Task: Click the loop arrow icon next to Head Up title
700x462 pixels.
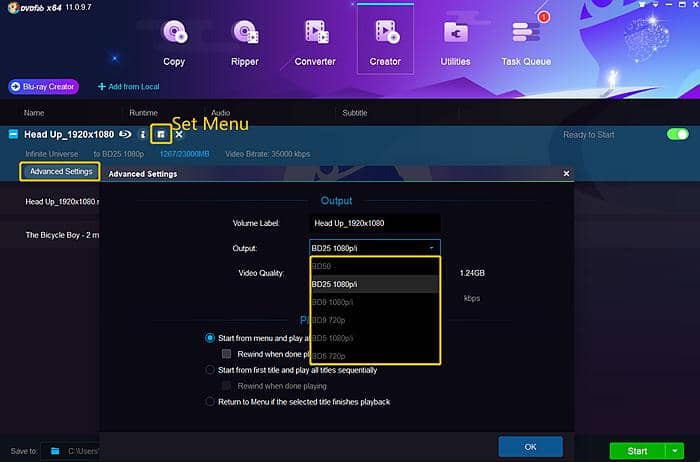Action: 125,134
